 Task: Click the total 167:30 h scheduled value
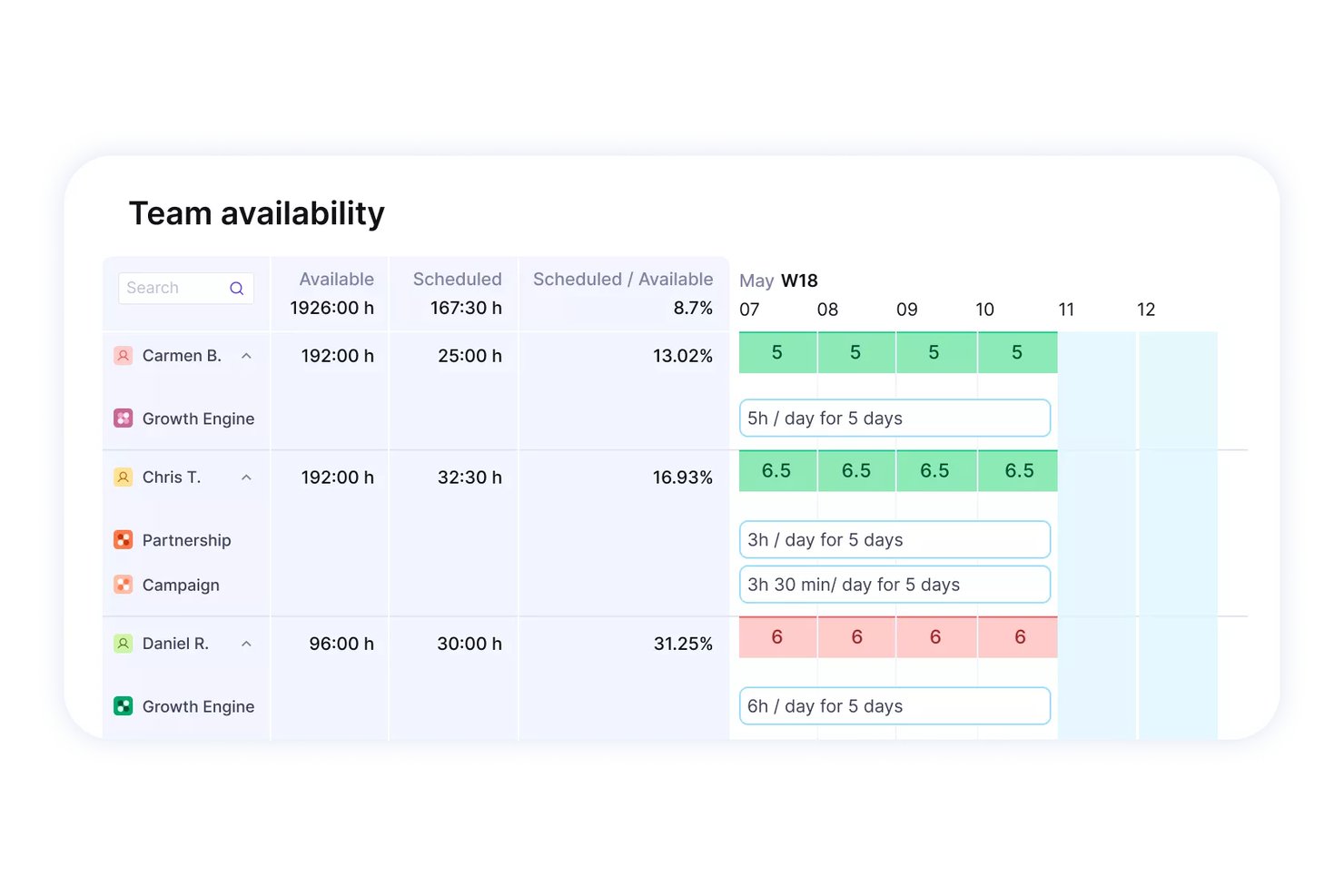click(466, 308)
